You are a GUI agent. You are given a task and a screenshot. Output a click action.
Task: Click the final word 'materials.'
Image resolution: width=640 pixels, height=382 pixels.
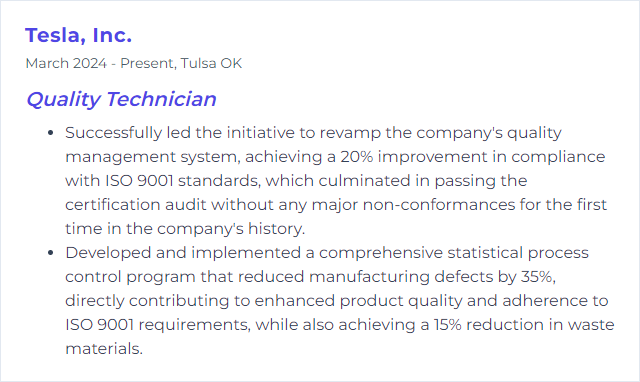[x=104, y=349]
